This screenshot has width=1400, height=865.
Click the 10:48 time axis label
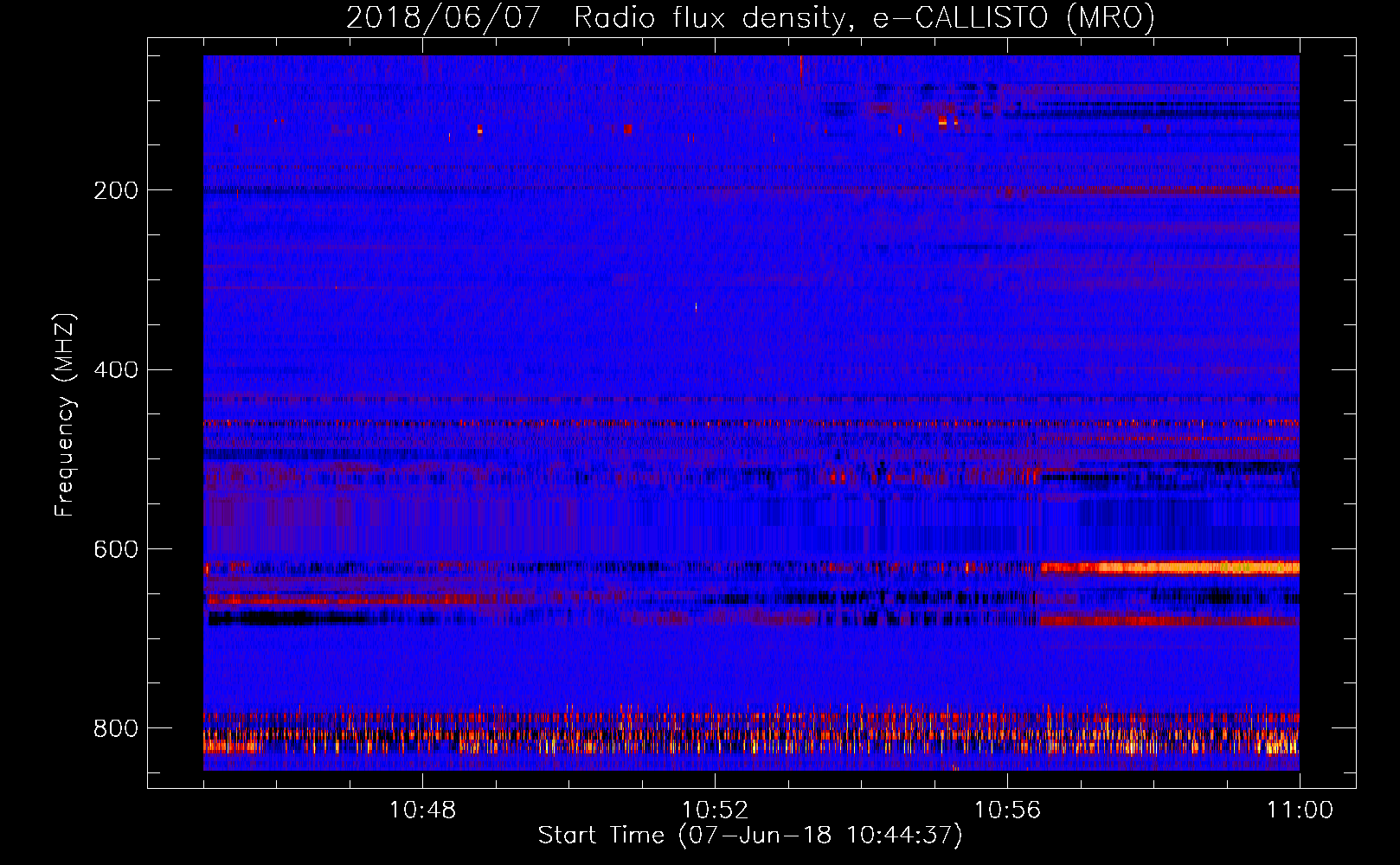422,811
